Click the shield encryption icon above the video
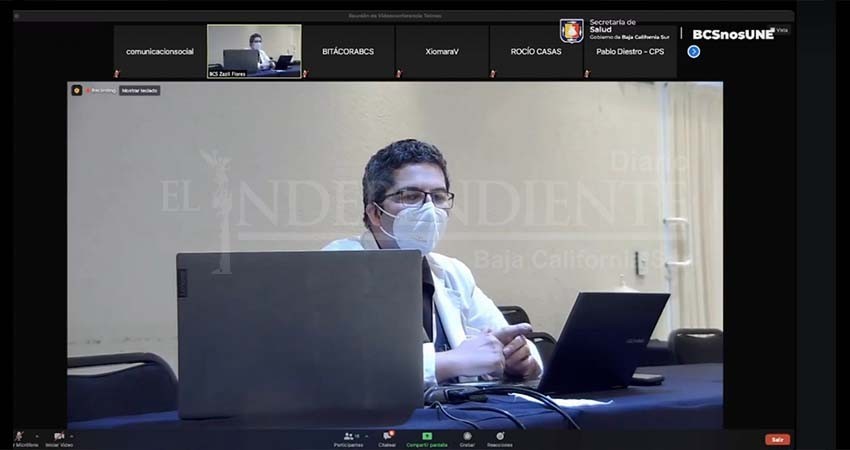This screenshot has height=450, width=850. click(x=76, y=90)
